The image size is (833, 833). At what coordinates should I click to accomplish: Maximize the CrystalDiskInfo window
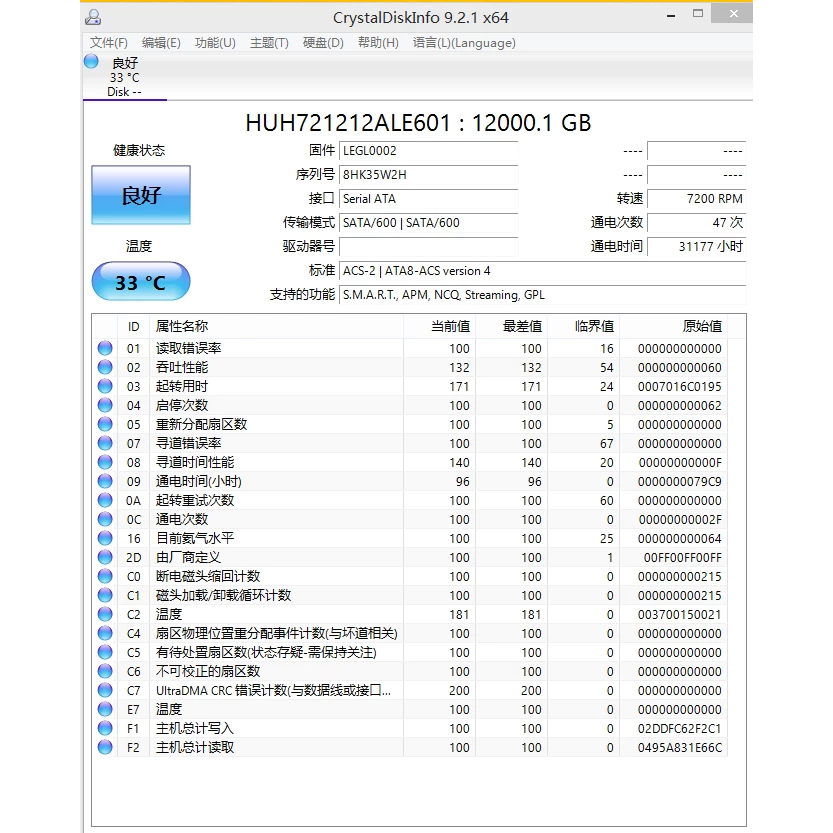[698, 14]
